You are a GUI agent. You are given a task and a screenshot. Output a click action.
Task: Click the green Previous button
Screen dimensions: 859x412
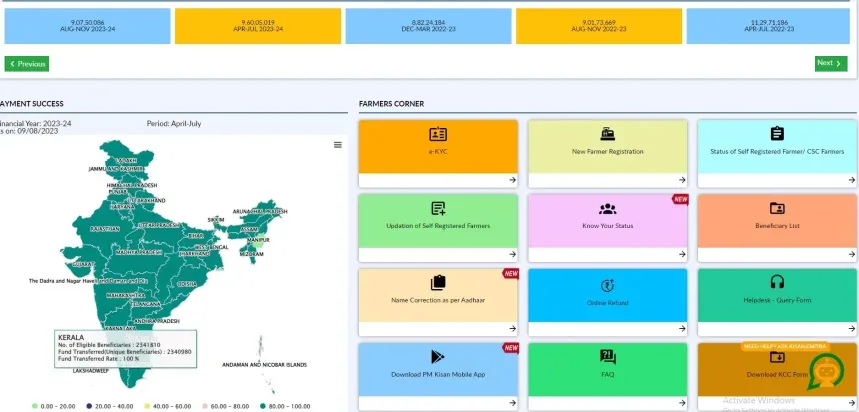pos(26,64)
